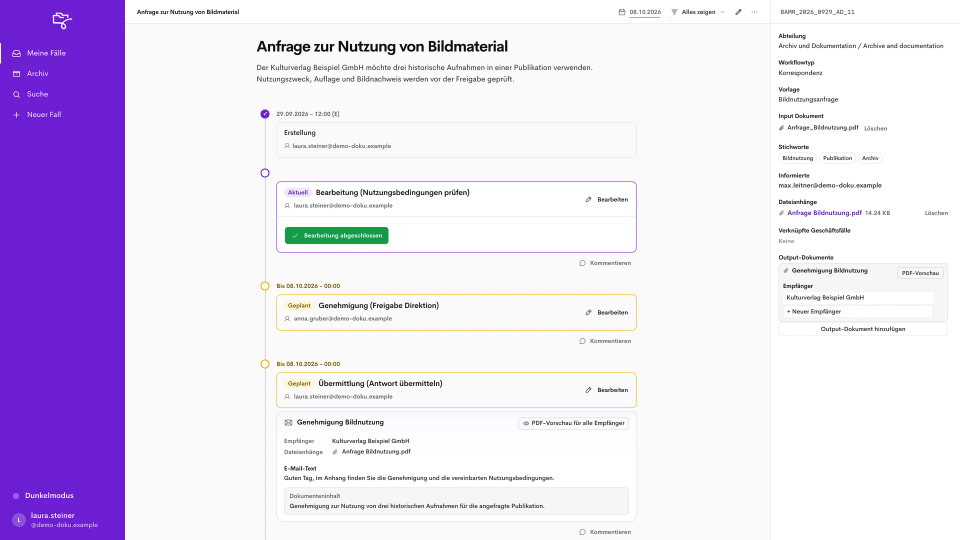Viewport: 960px width, 540px height.
Task: Select the Publikation keyword tag
Action: 837,158
